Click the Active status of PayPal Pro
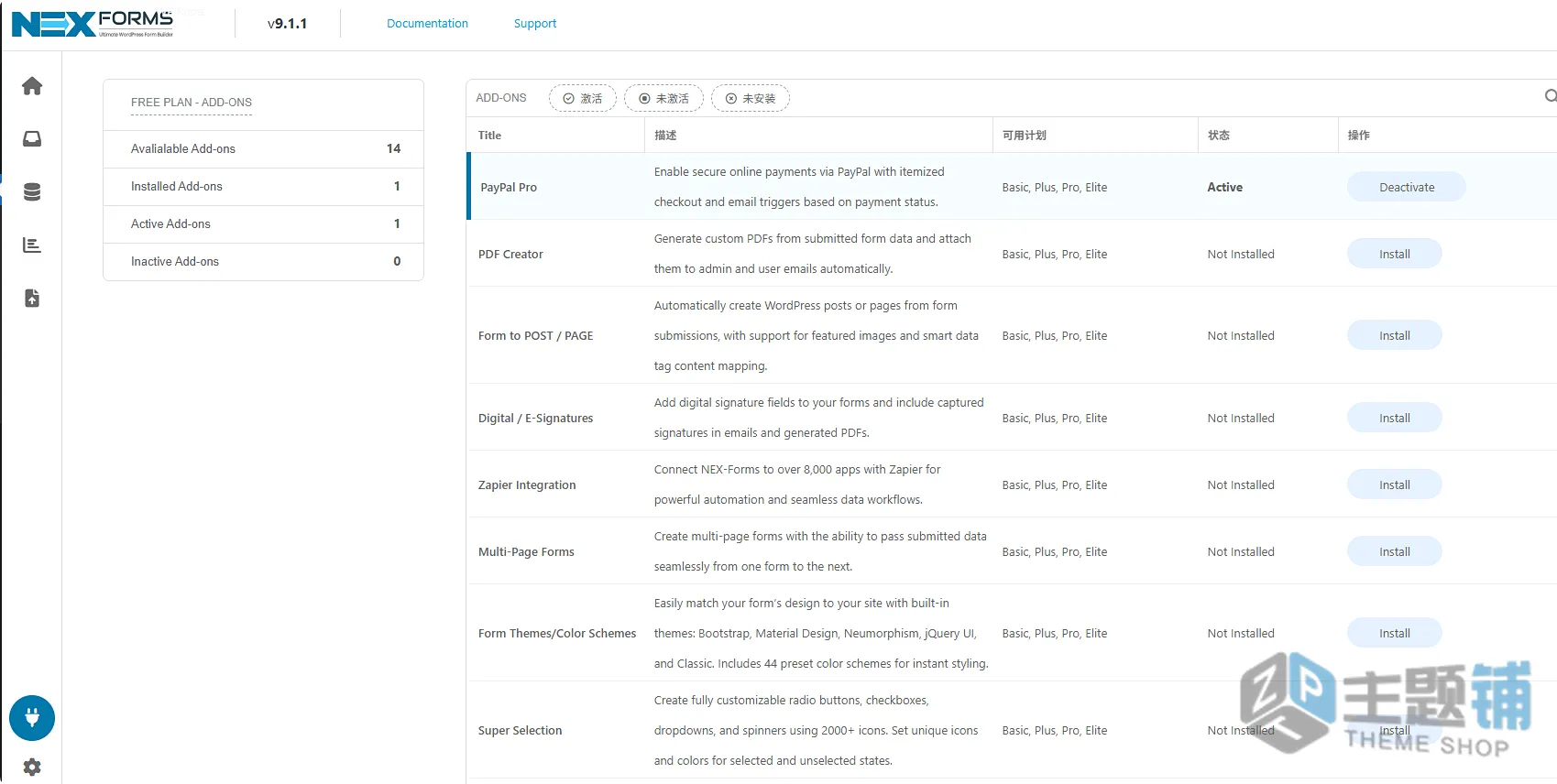This screenshot has width=1557, height=784. point(1224,187)
